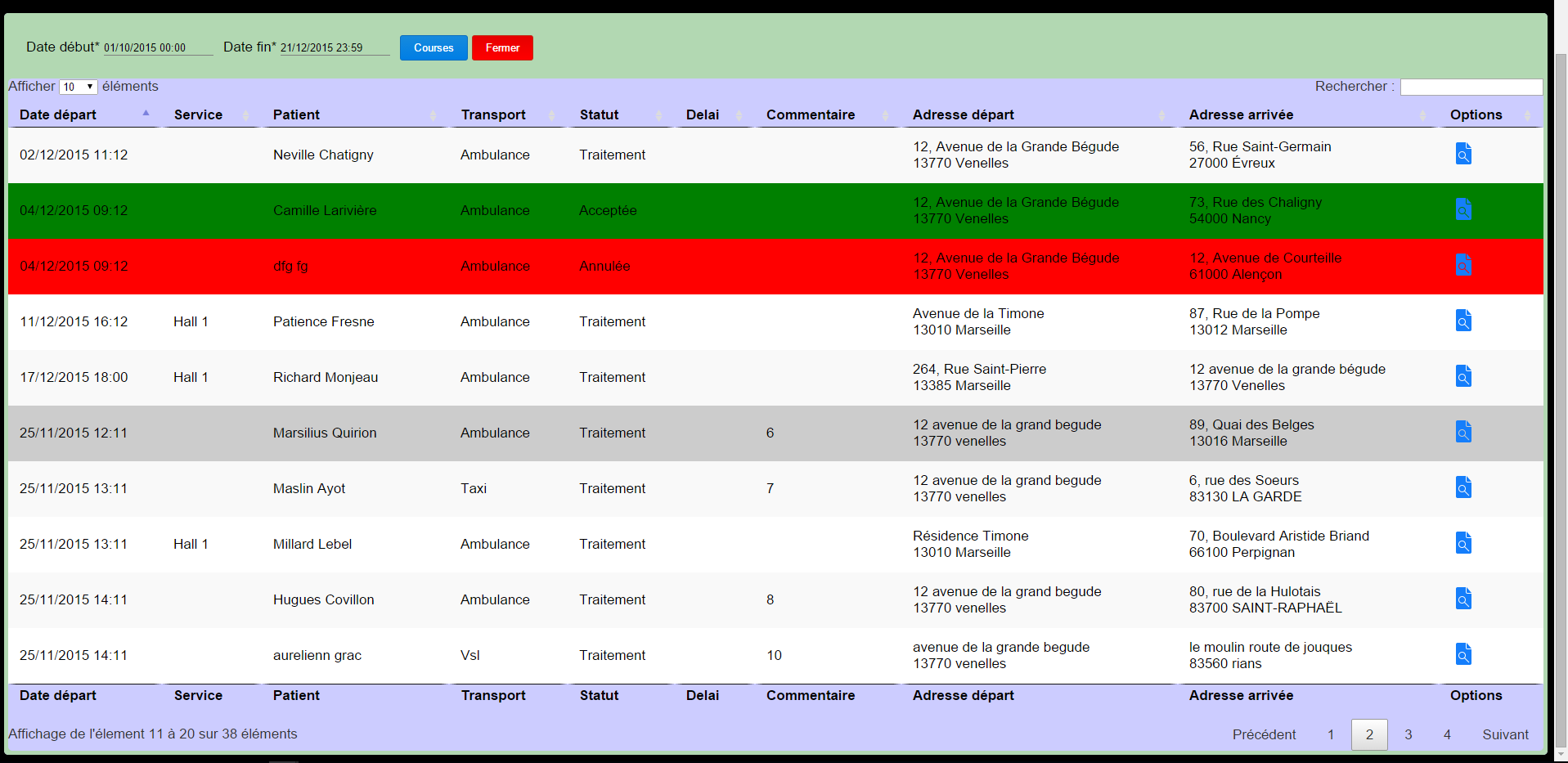Sort table by Statut column header
The image size is (1568, 763).
(622, 114)
